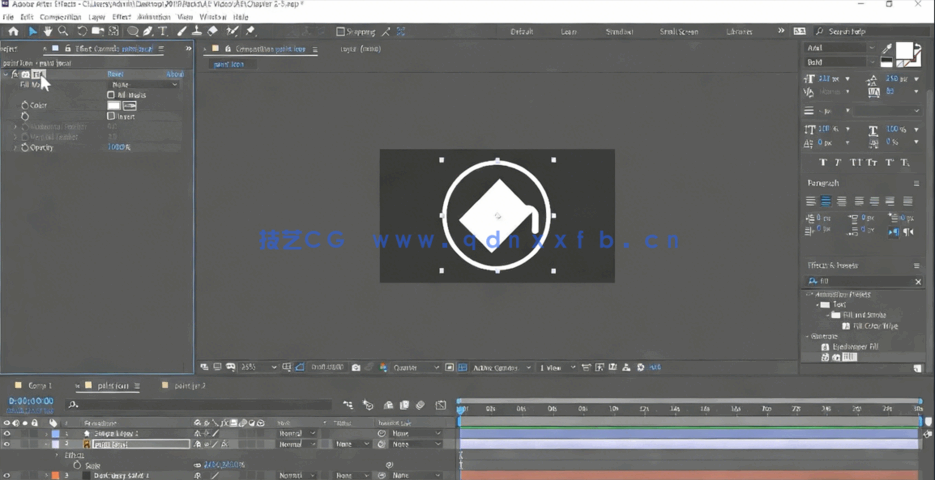Open the Fill Mask dropdown
Screen dimensions: 935x480
tap(144, 85)
